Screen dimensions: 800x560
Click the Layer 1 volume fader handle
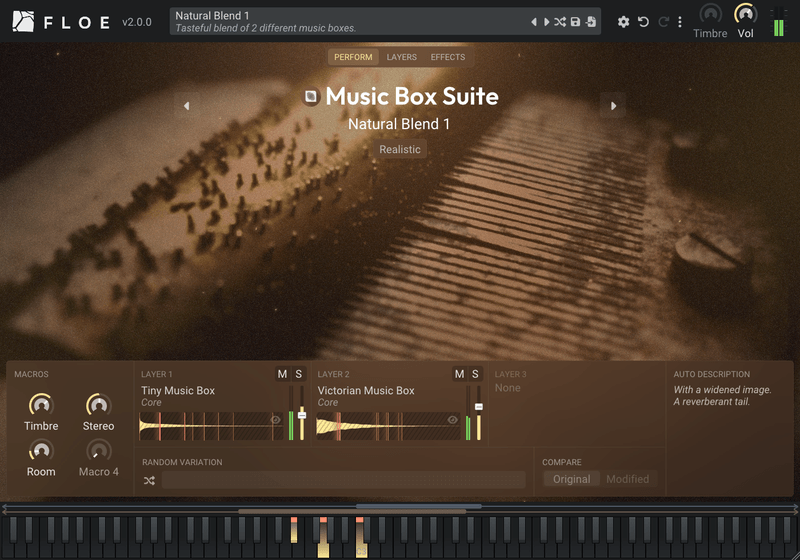tap(302, 415)
